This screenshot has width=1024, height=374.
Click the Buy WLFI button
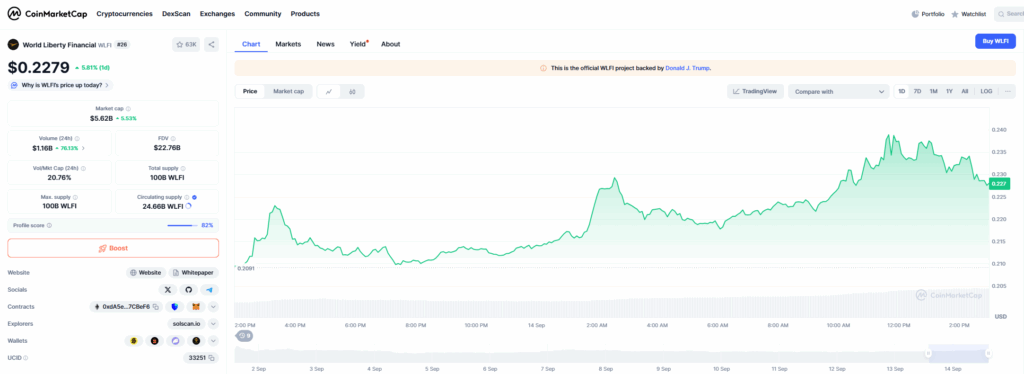tap(995, 41)
